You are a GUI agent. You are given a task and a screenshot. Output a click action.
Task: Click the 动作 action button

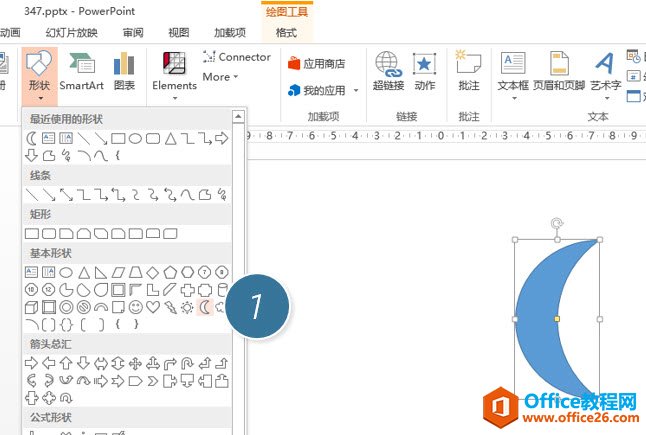(424, 71)
